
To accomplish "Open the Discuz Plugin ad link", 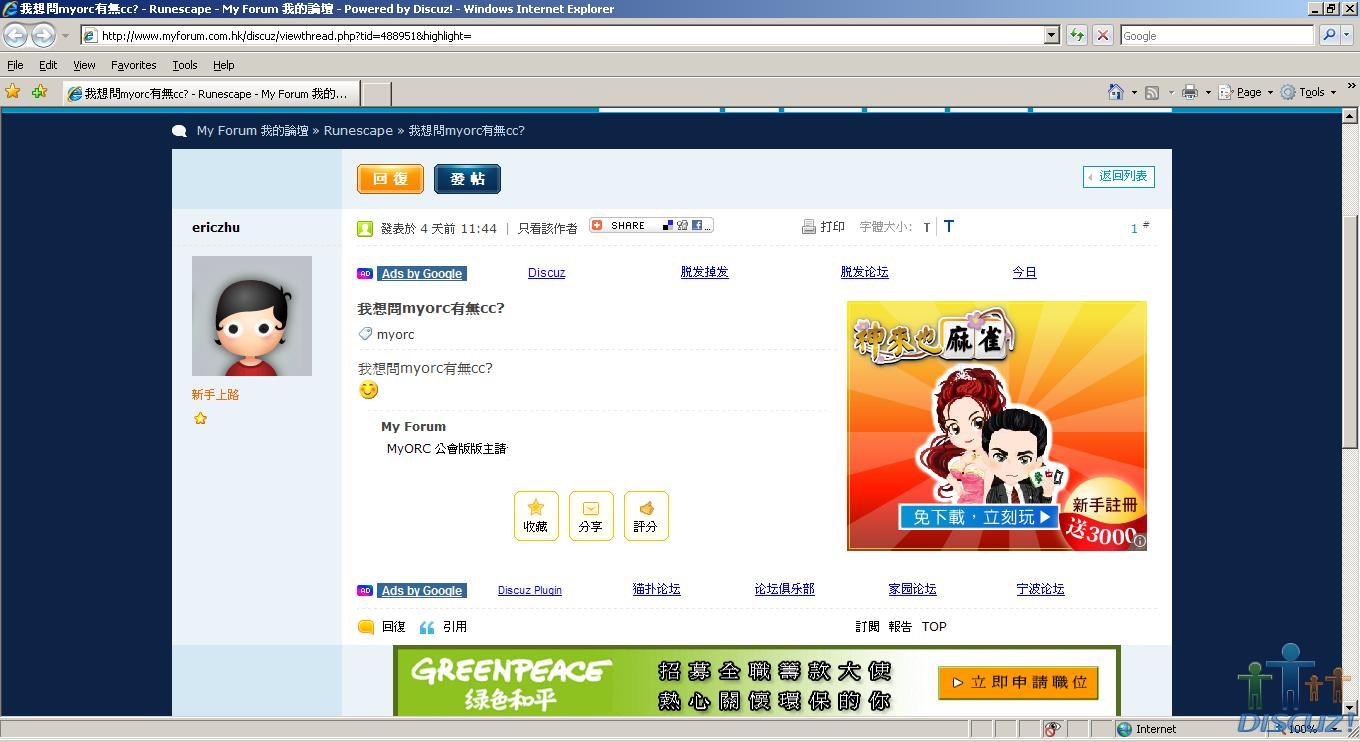I will pos(530,590).
